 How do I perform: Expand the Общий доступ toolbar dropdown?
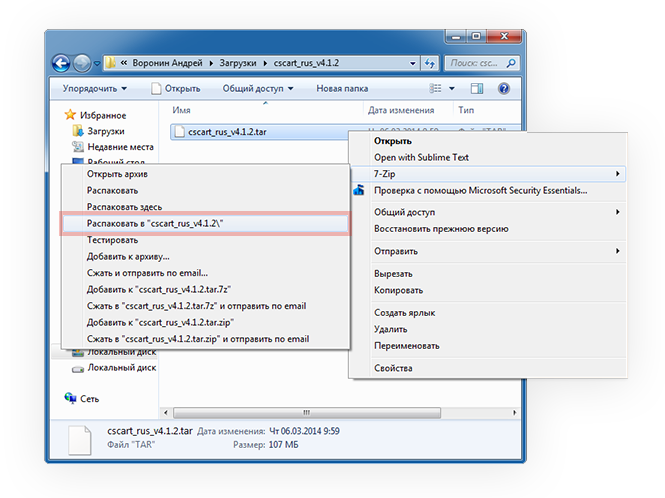(x=257, y=88)
